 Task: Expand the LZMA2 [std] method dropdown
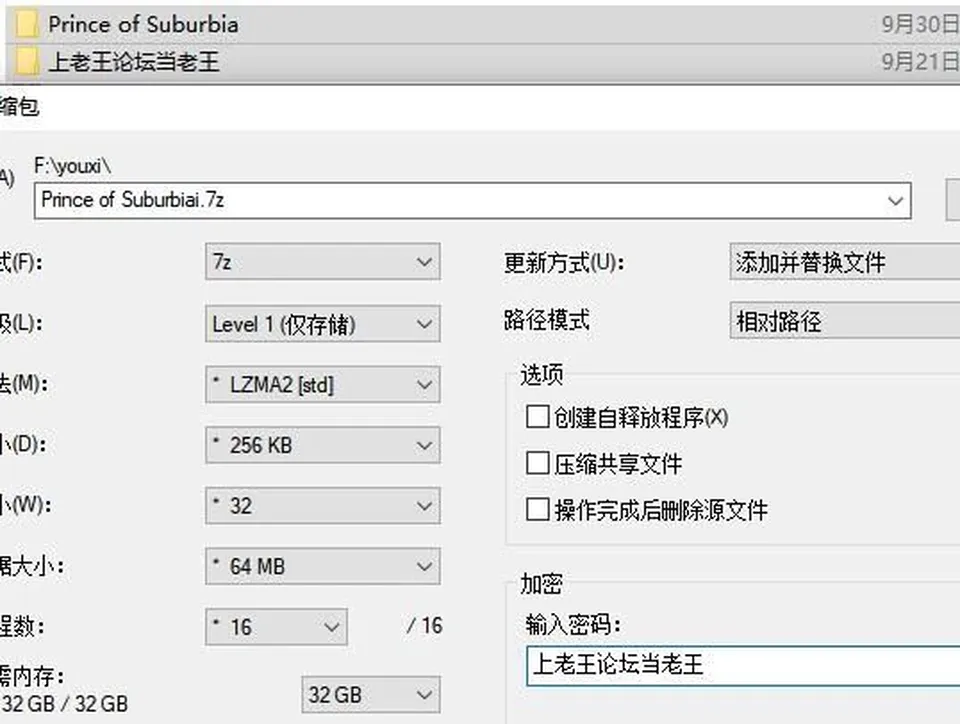click(323, 384)
